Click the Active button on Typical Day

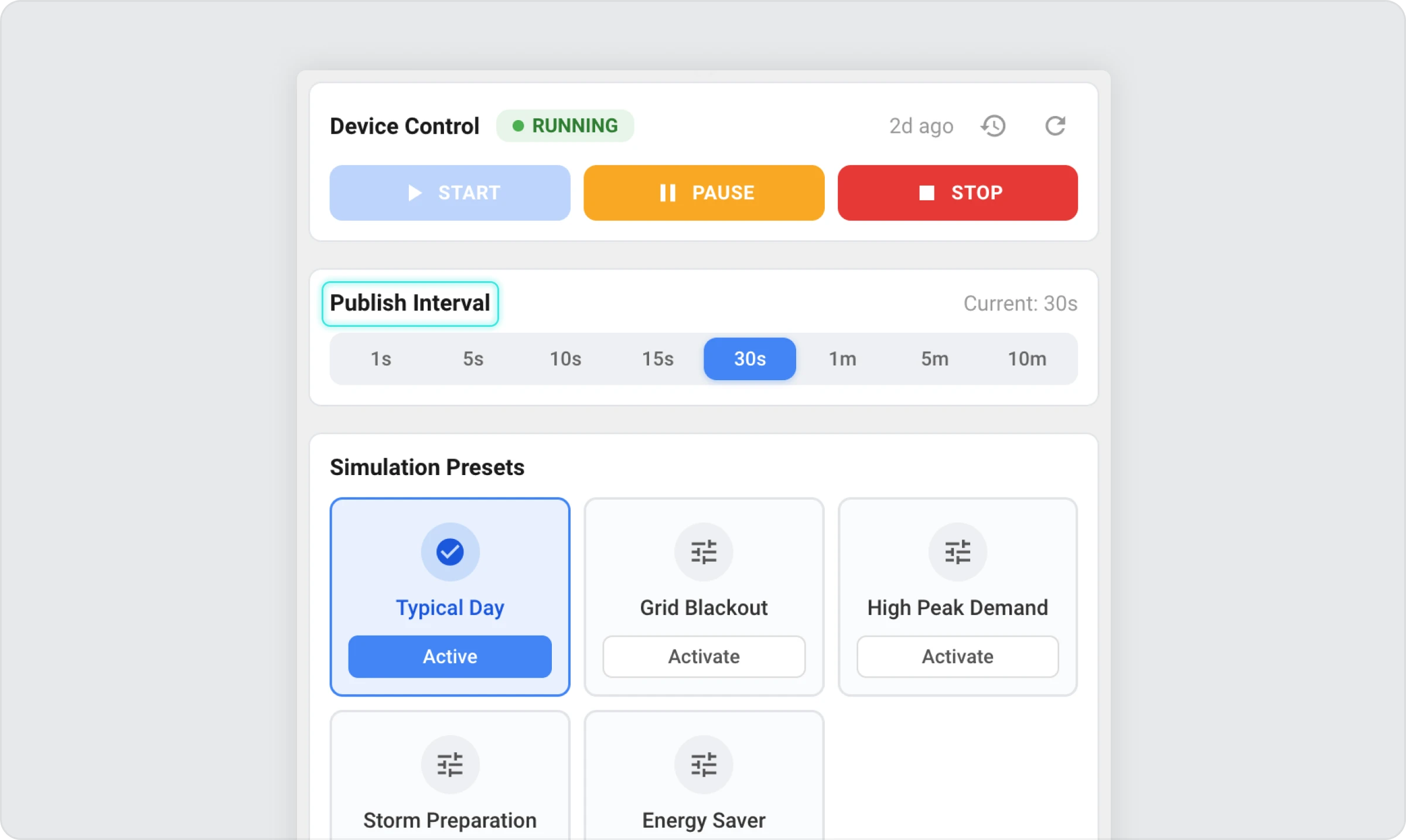click(450, 657)
